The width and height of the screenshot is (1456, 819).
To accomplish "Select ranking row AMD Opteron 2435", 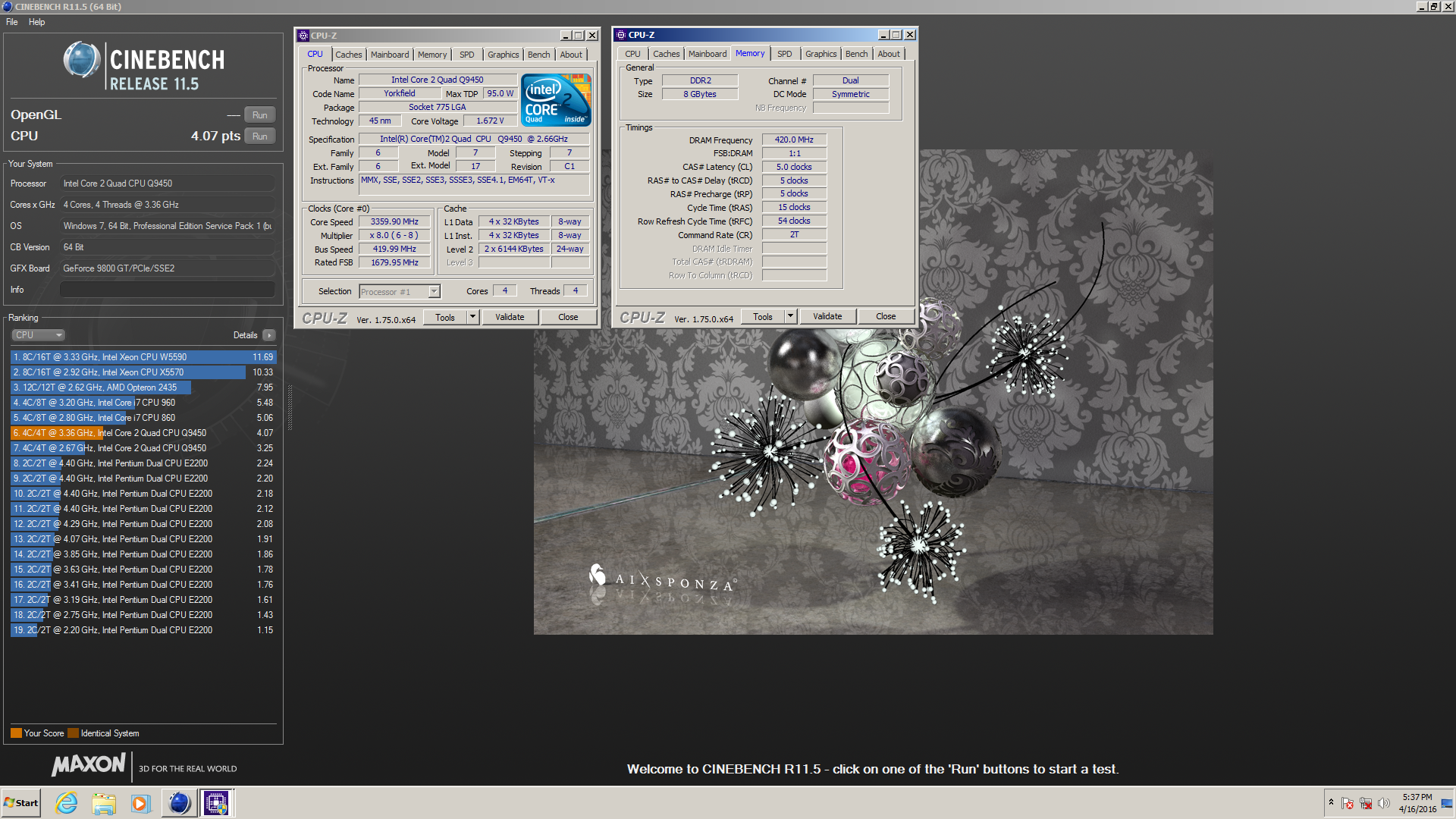I will pos(143,388).
